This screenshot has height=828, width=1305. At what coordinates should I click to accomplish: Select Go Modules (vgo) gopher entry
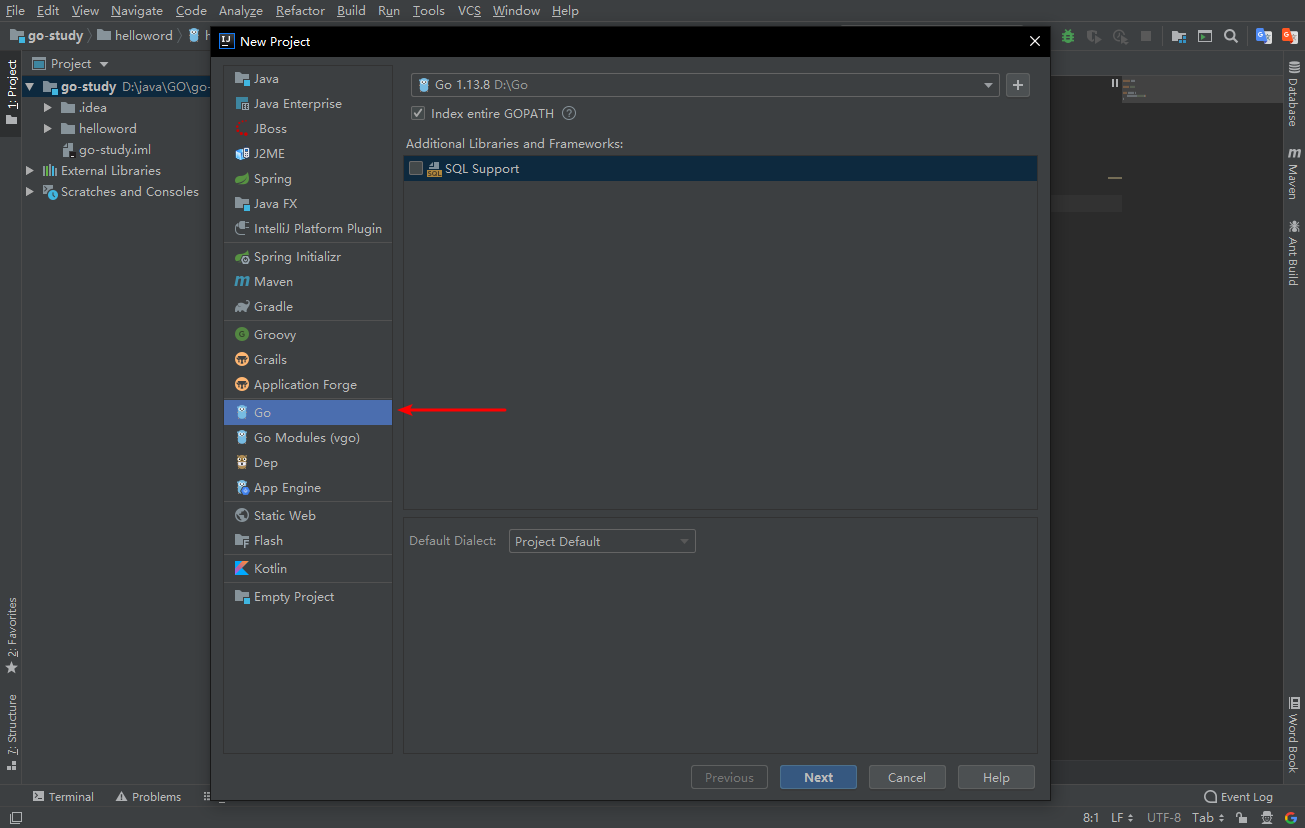point(241,437)
